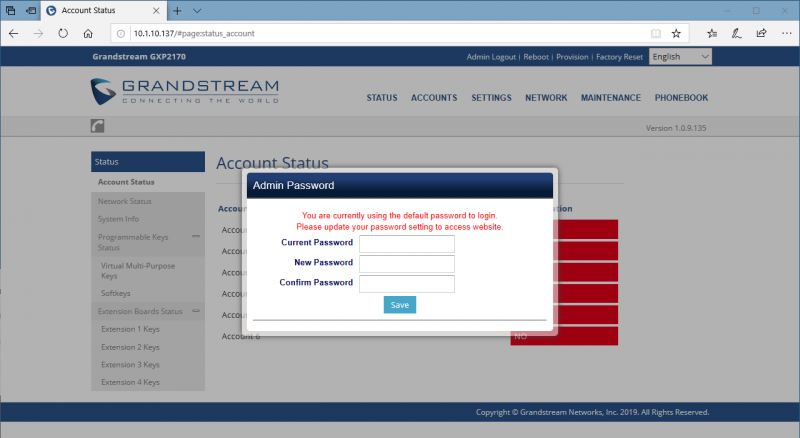Select Virtual Multi-Purpose Keys
The width and height of the screenshot is (800, 438).
pos(138,271)
